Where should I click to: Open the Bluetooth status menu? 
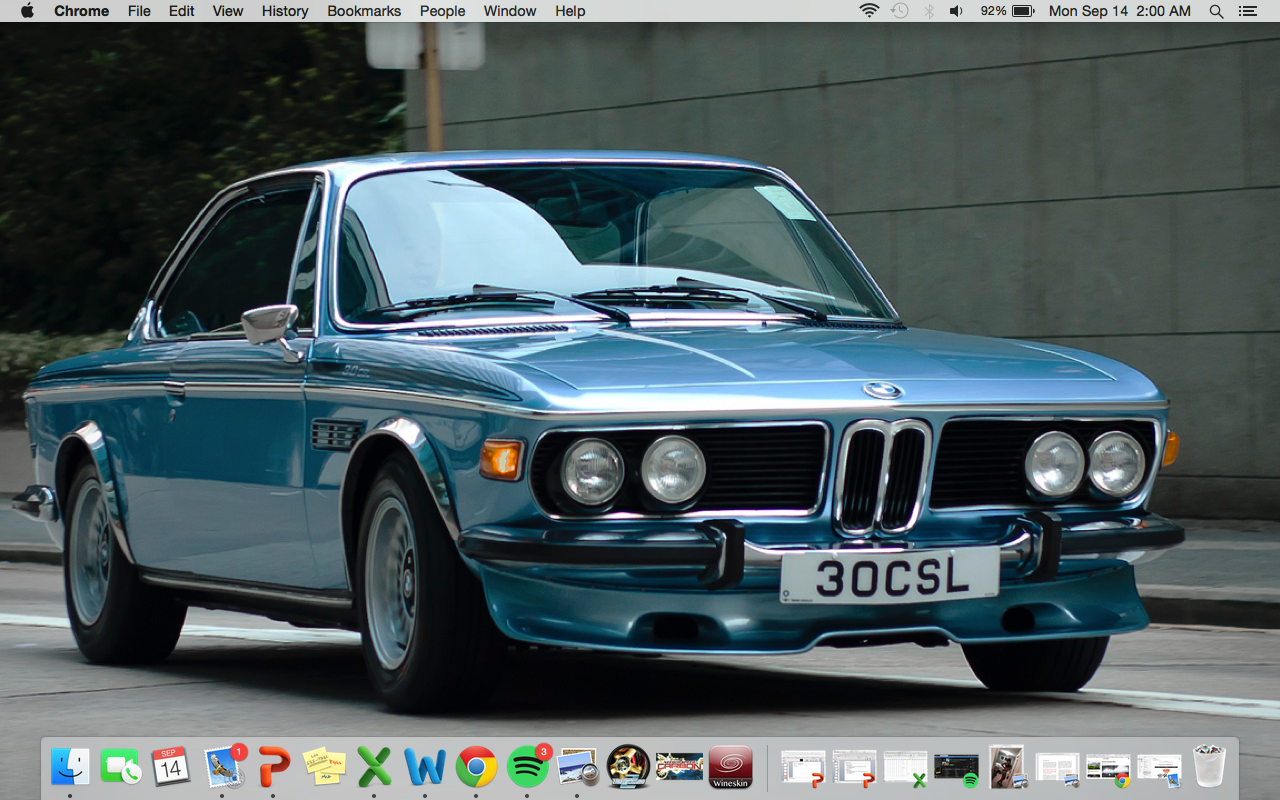(x=929, y=11)
